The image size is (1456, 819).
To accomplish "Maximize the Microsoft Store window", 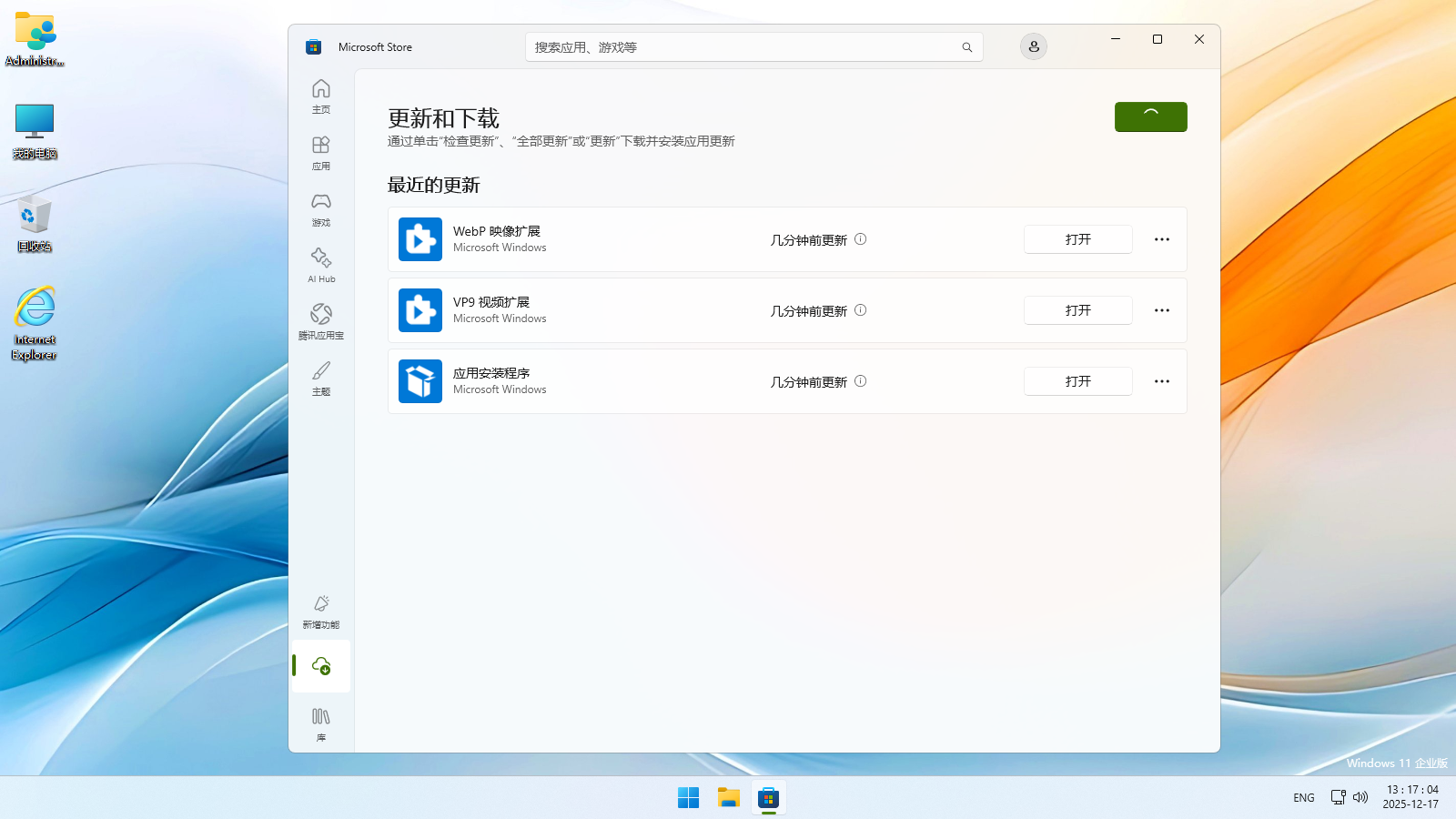I will click(x=1158, y=39).
